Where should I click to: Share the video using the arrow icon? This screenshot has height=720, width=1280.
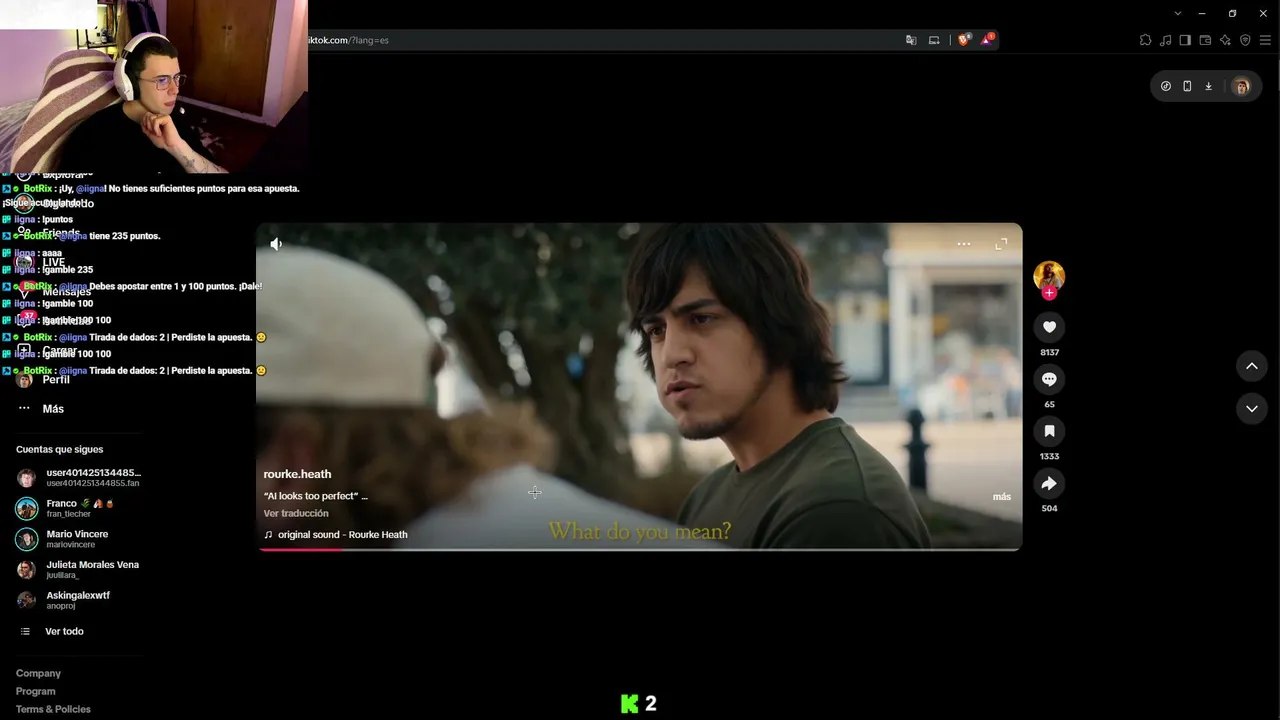pyautogui.click(x=1049, y=483)
